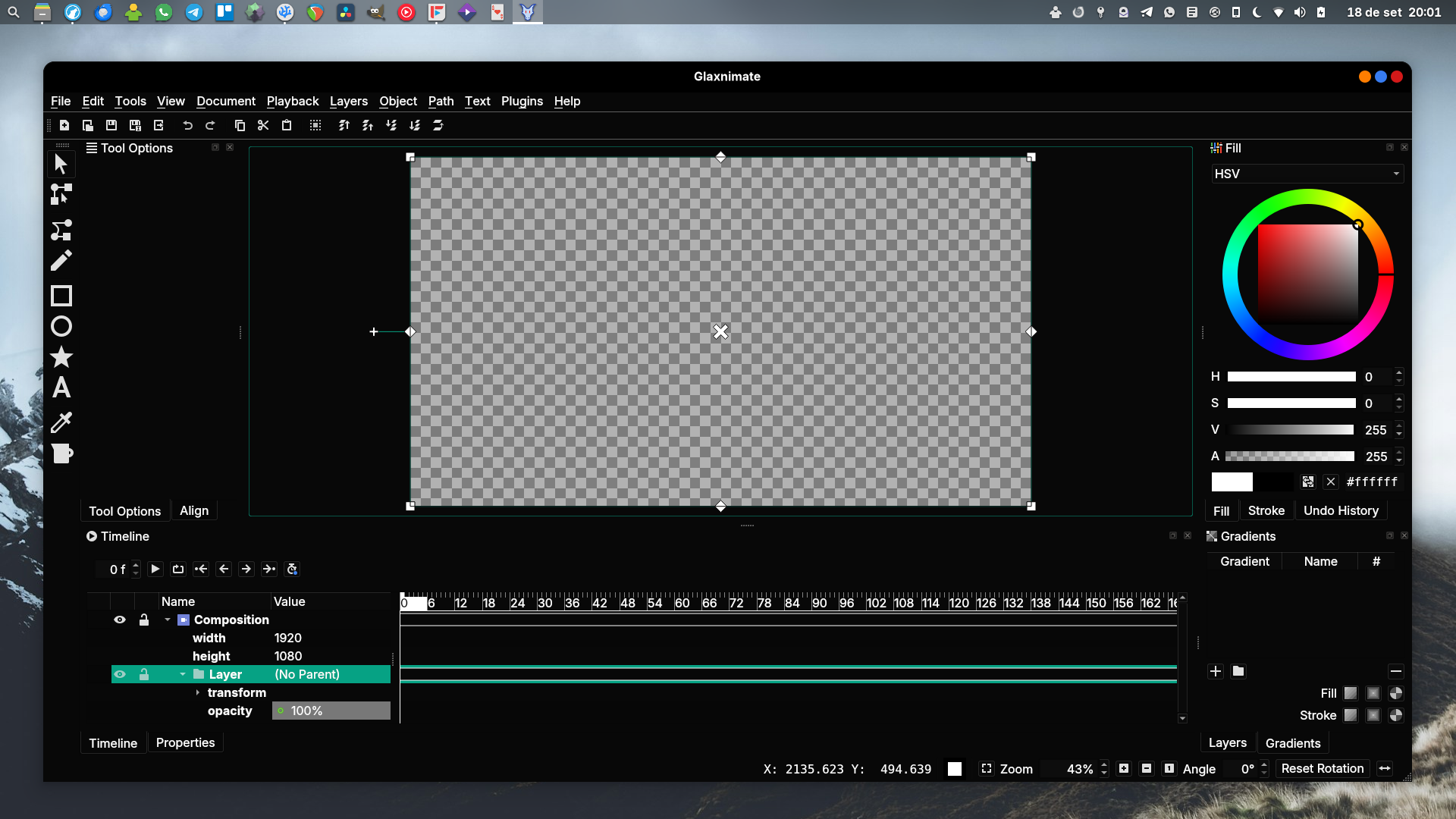
Task: Choose the Star shape tool
Action: tap(61, 357)
